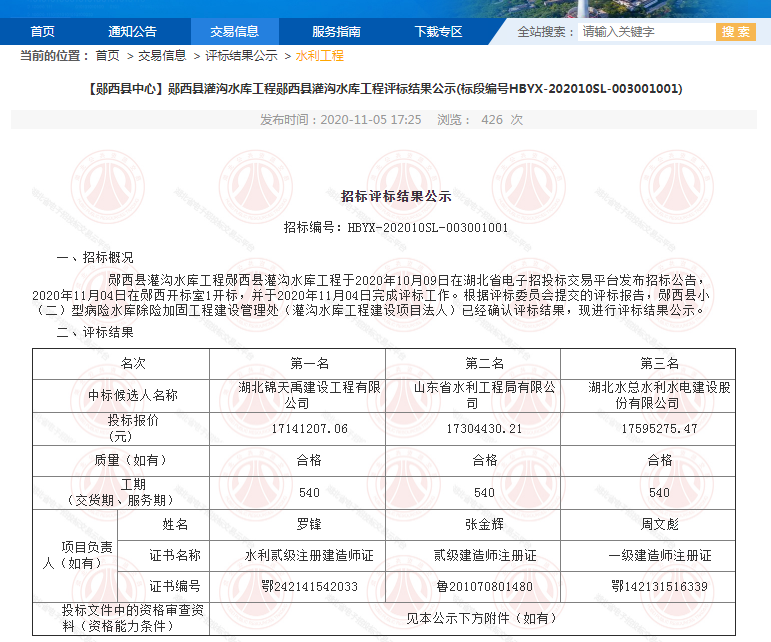Click the announcement title with HBYX-202010SL-003001001
The height and width of the screenshot is (642, 771).
[385, 89]
